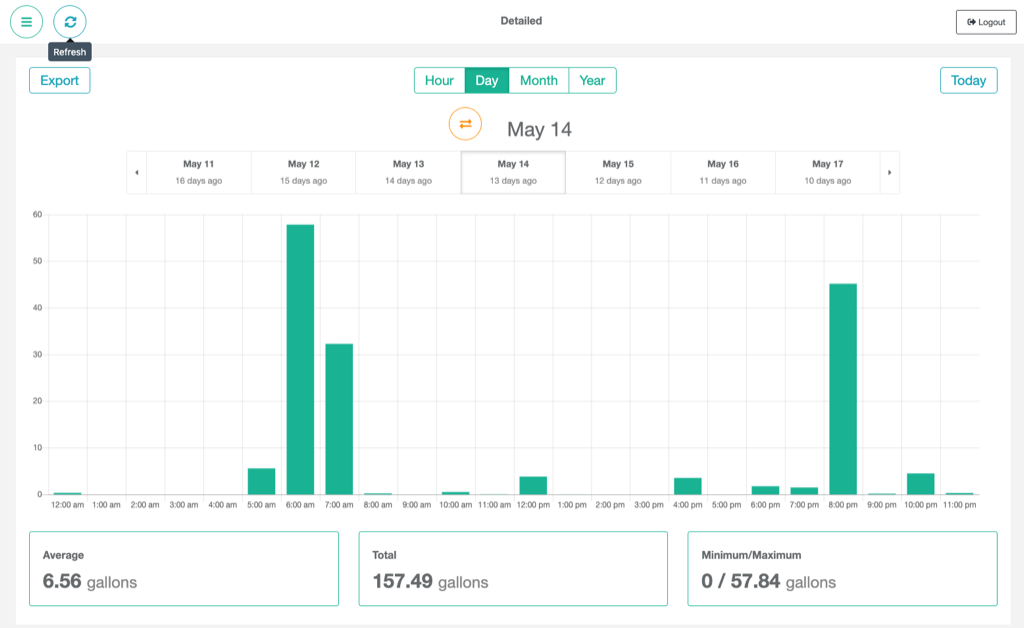Click the 6:00 am usage bar

click(x=300, y=360)
